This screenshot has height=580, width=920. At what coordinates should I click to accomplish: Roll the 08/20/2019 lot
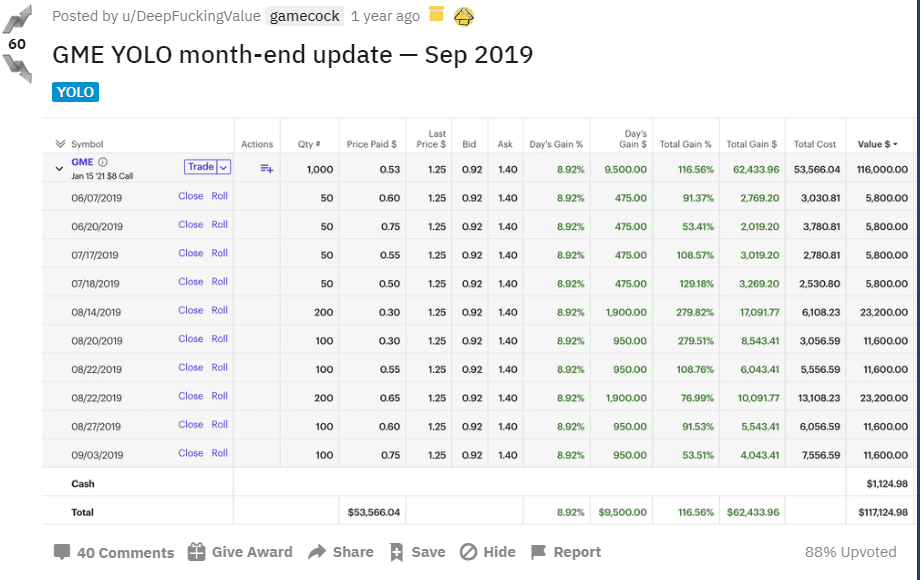pyautogui.click(x=219, y=339)
